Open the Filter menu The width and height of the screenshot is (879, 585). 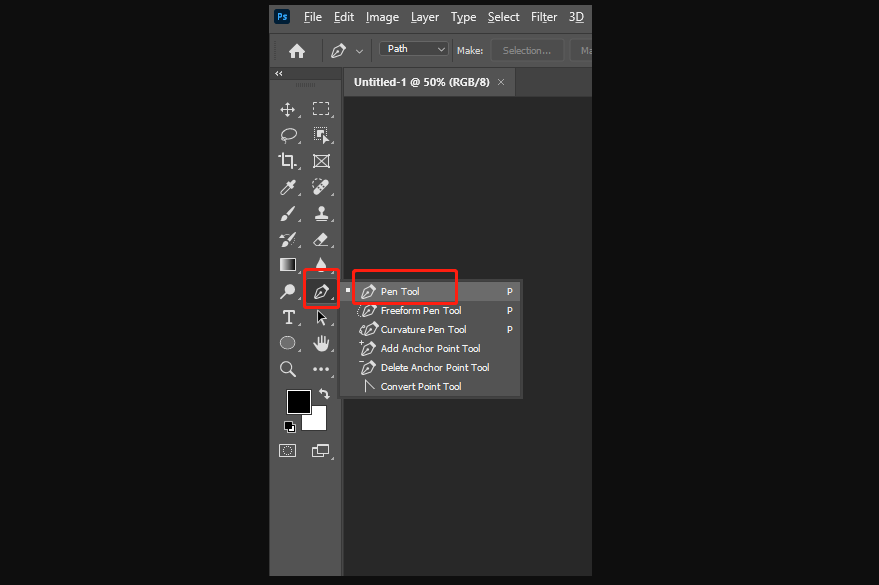coord(544,17)
